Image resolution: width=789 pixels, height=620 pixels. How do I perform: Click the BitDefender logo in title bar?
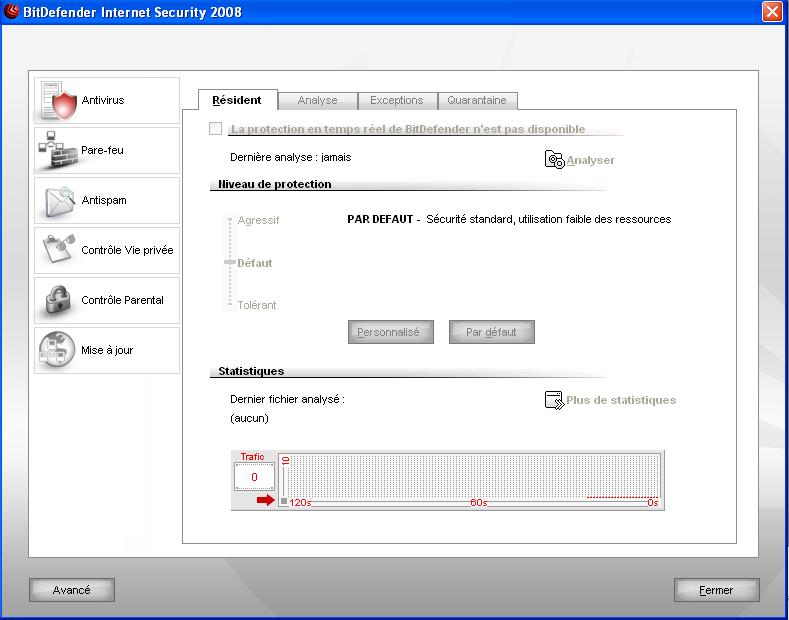(11, 11)
